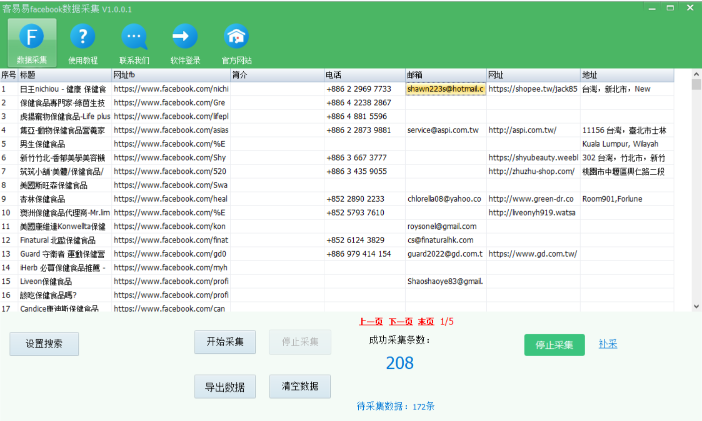Open the 联系我们 contact chat icon
The height and width of the screenshot is (421, 702).
pos(134,43)
